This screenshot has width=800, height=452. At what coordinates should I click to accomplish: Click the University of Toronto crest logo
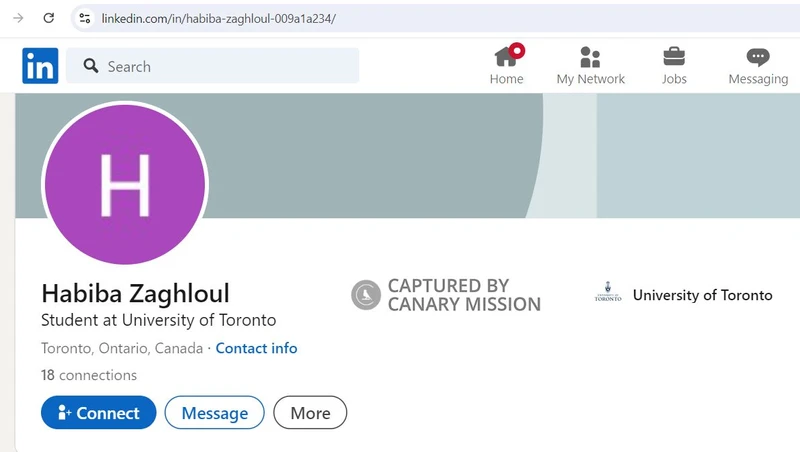pyautogui.click(x=608, y=292)
